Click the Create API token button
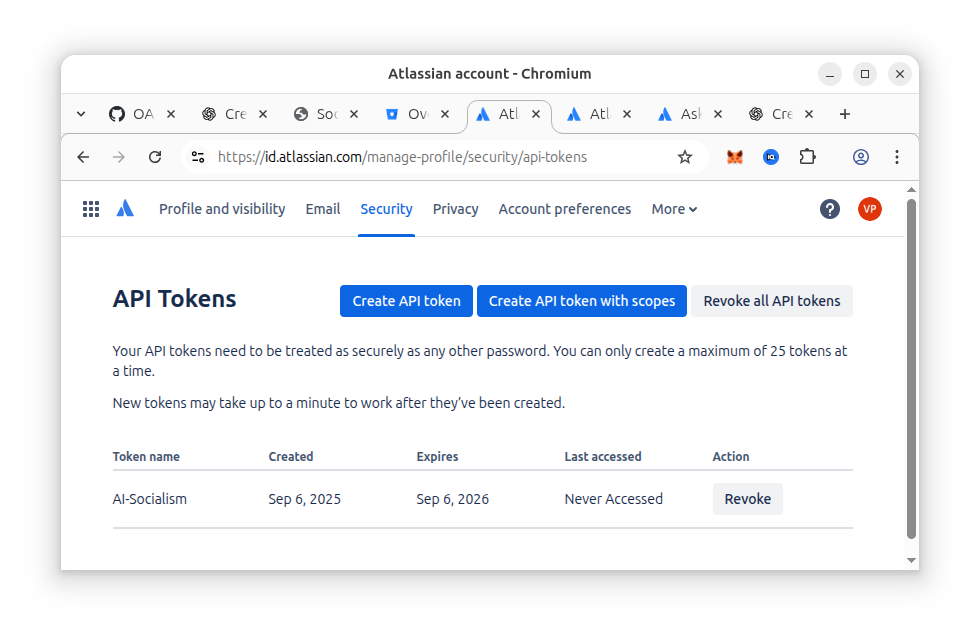 pos(406,301)
